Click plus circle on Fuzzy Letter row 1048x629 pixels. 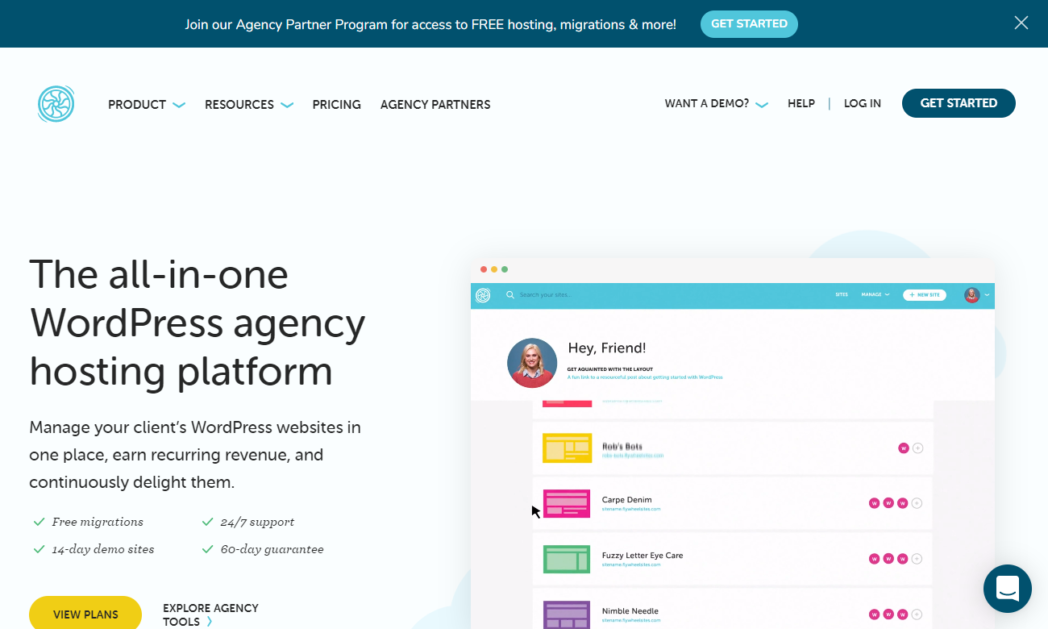click(917, 559)
